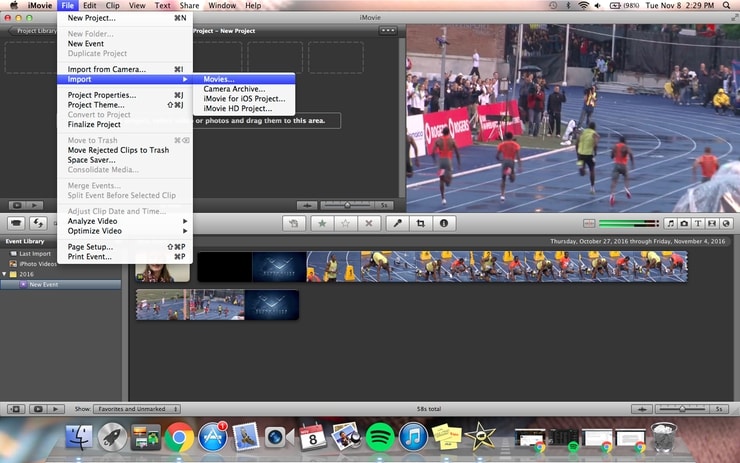Open the App Store from the Dock
This screenshot has height=463, width=740.
point(212,437)
